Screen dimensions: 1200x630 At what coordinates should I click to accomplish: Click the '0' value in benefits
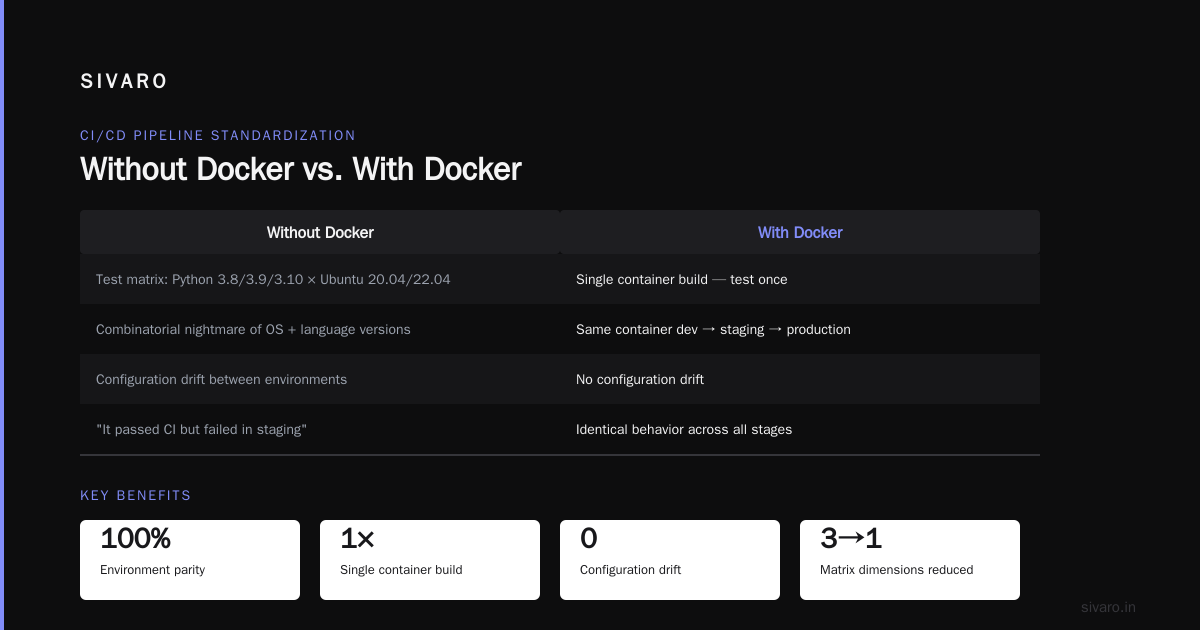(x=589, y=539)
